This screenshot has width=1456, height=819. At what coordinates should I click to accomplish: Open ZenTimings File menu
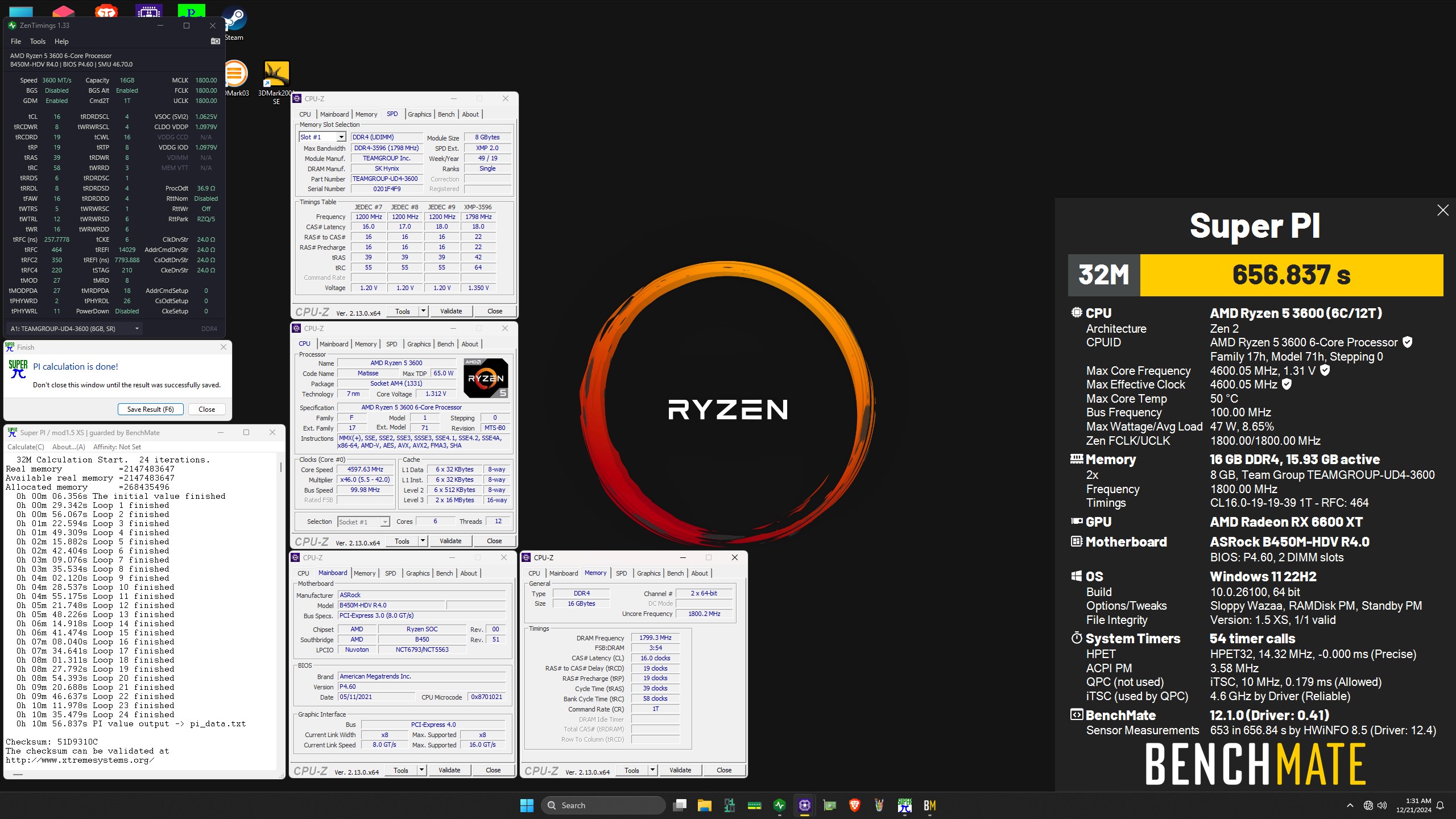pos(16,42)
